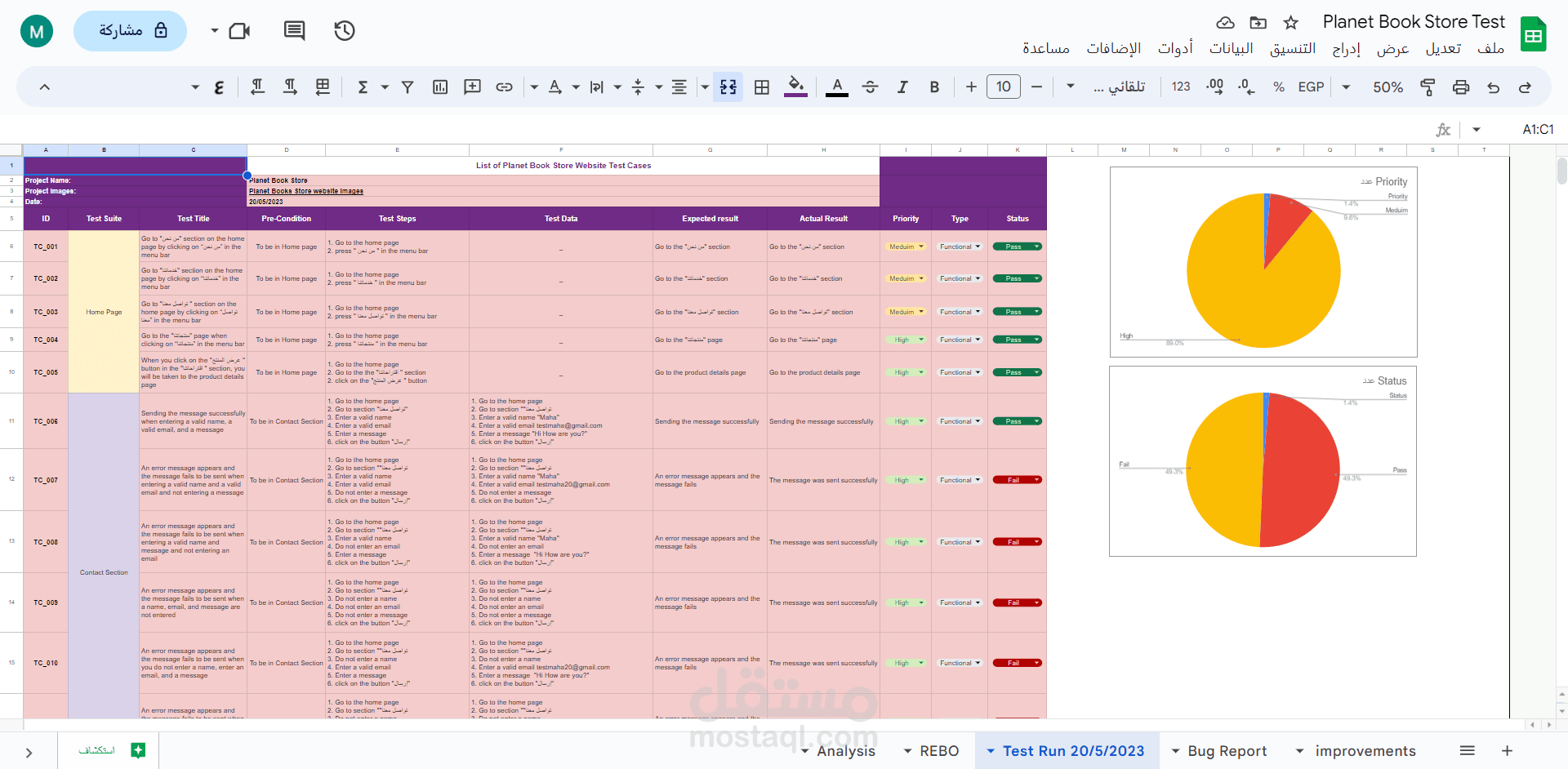The height and width of the screenshot is (769, 1568).
Task: Open the Sheets home logo
Action: point(1533,34)
